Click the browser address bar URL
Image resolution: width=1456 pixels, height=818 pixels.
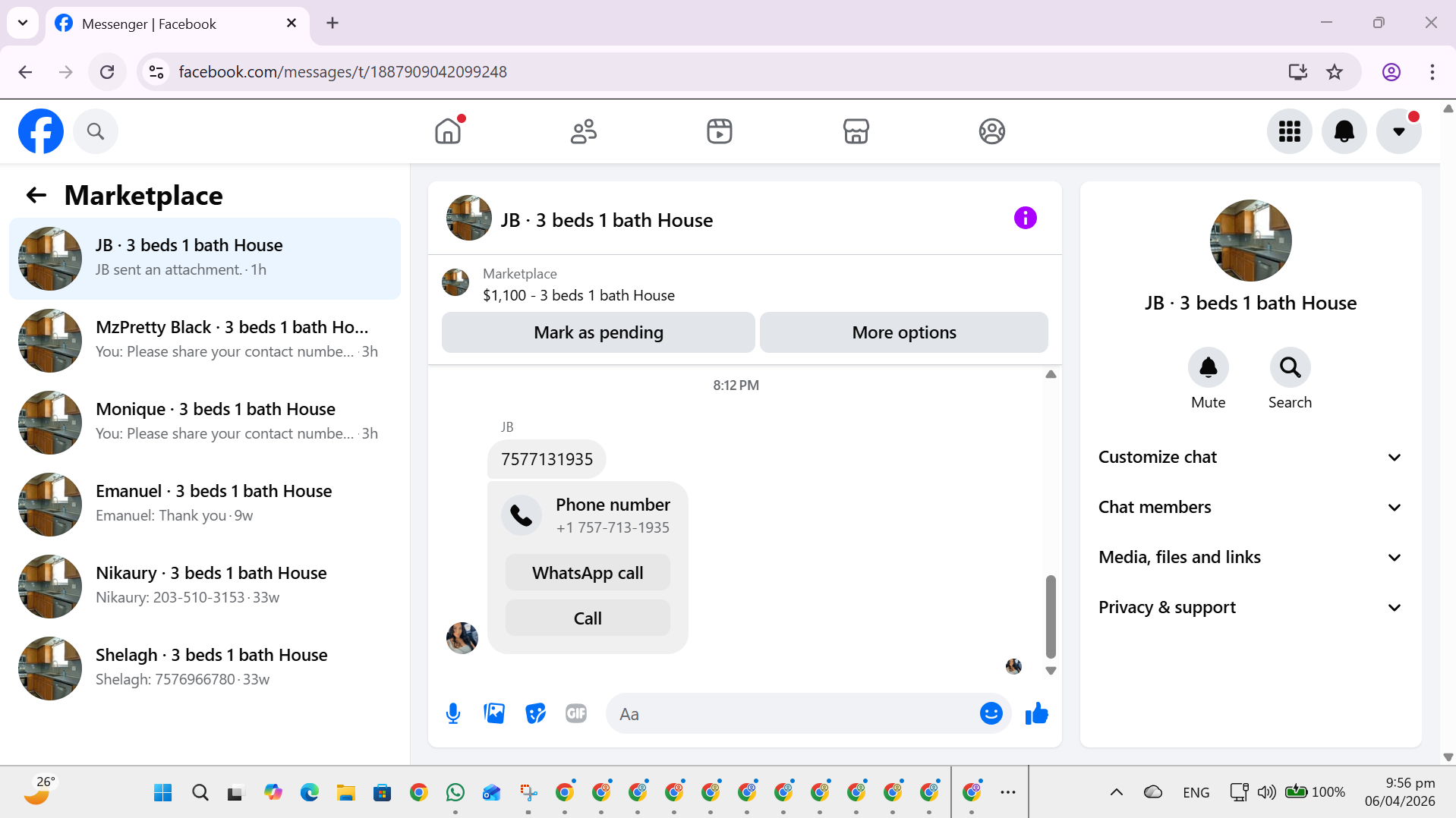click(343, 72)
